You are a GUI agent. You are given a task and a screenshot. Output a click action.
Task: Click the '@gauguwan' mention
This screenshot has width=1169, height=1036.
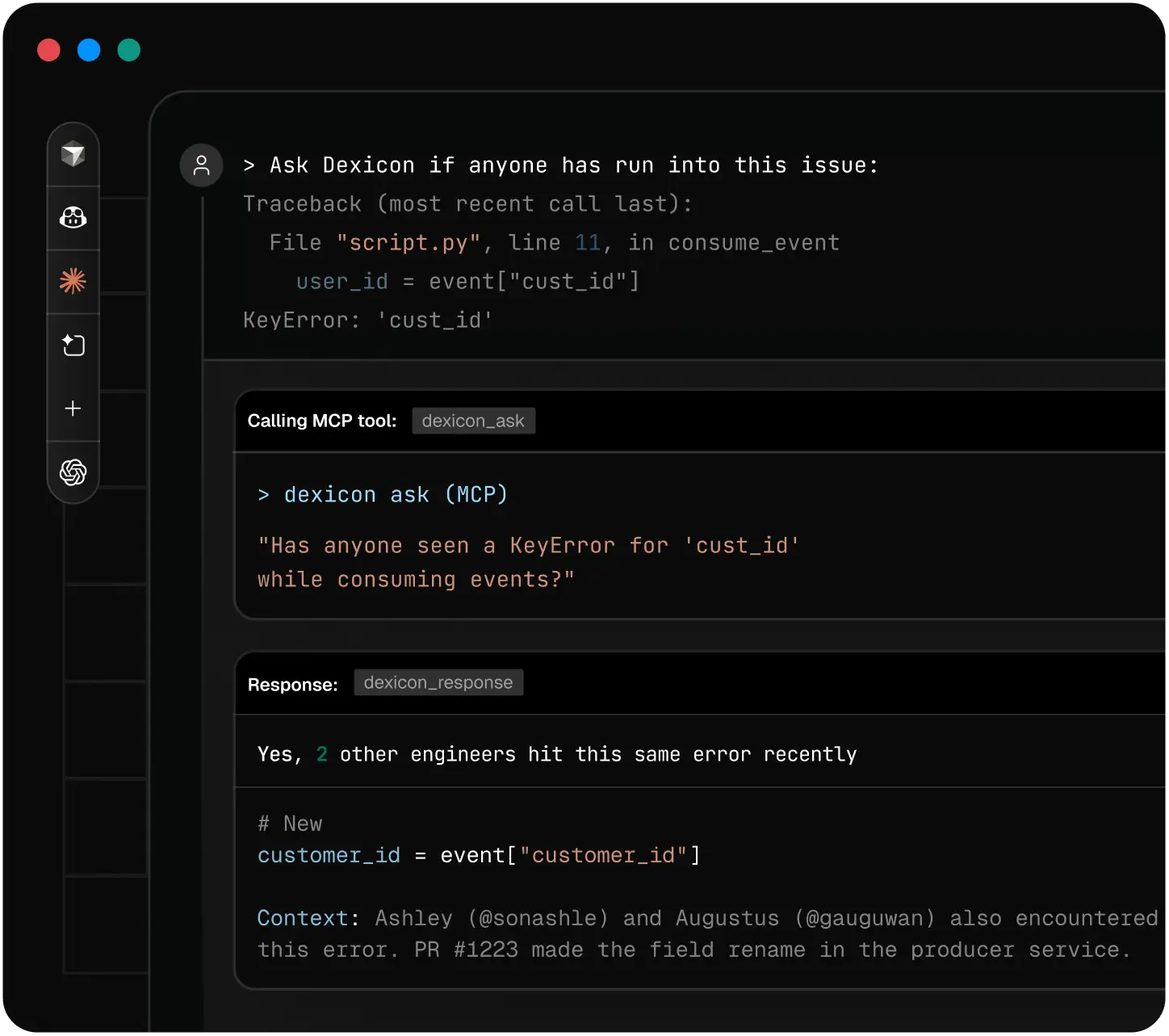[x=865, y=918]
